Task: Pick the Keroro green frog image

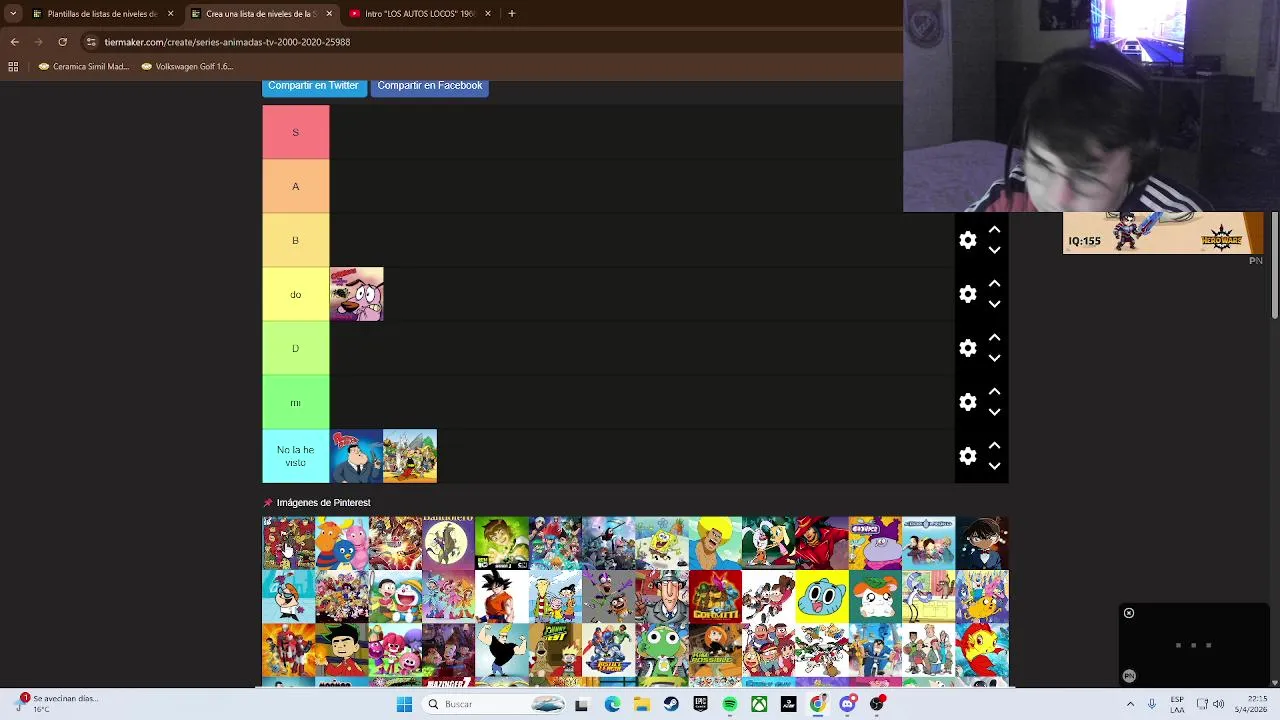Action: point(662,651)
